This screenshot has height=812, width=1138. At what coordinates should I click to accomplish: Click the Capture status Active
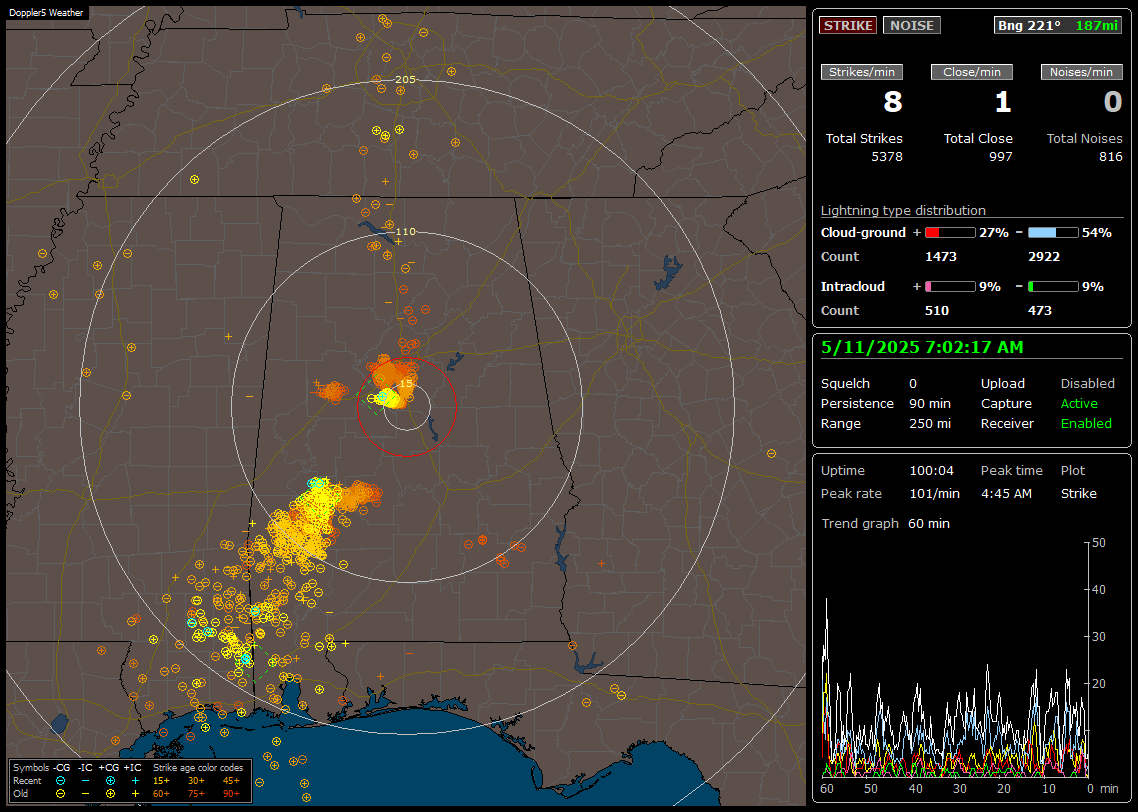(x=1078, y=403)
